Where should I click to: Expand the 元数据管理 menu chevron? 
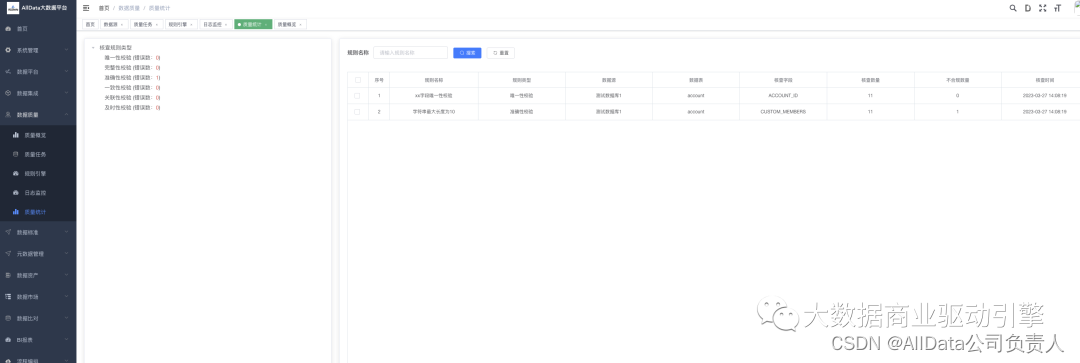tap(67, 253)
